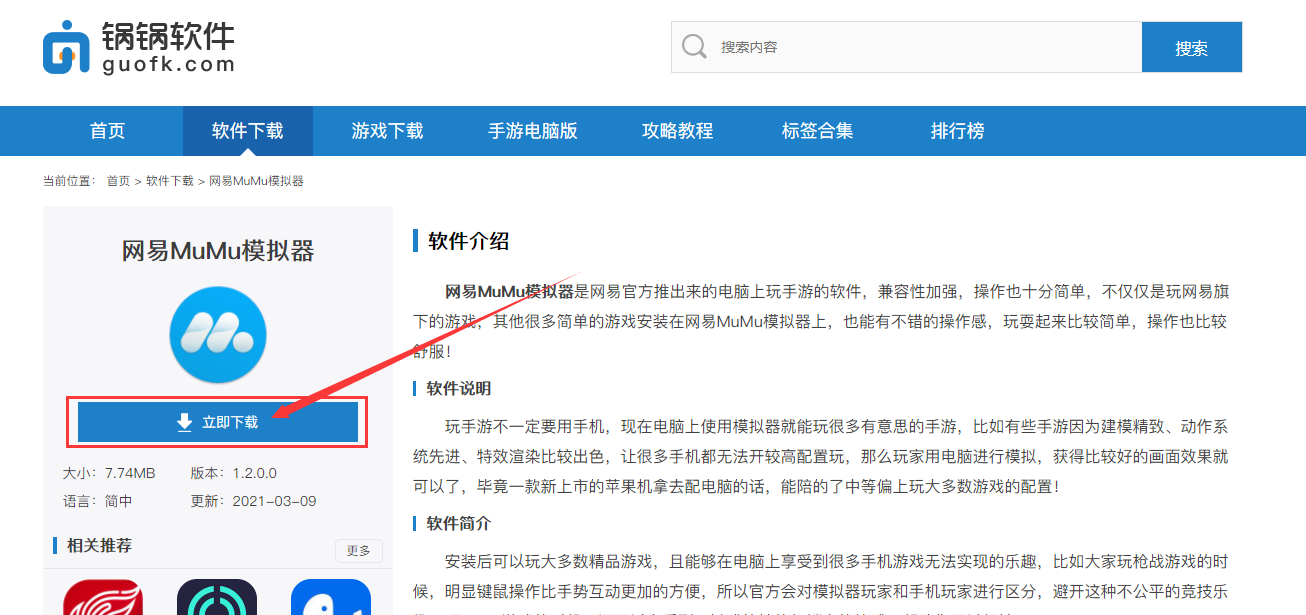Screen dimensions: 1306x615
Task: Click the 软件介绍 heading
Action: coord(469,241)
